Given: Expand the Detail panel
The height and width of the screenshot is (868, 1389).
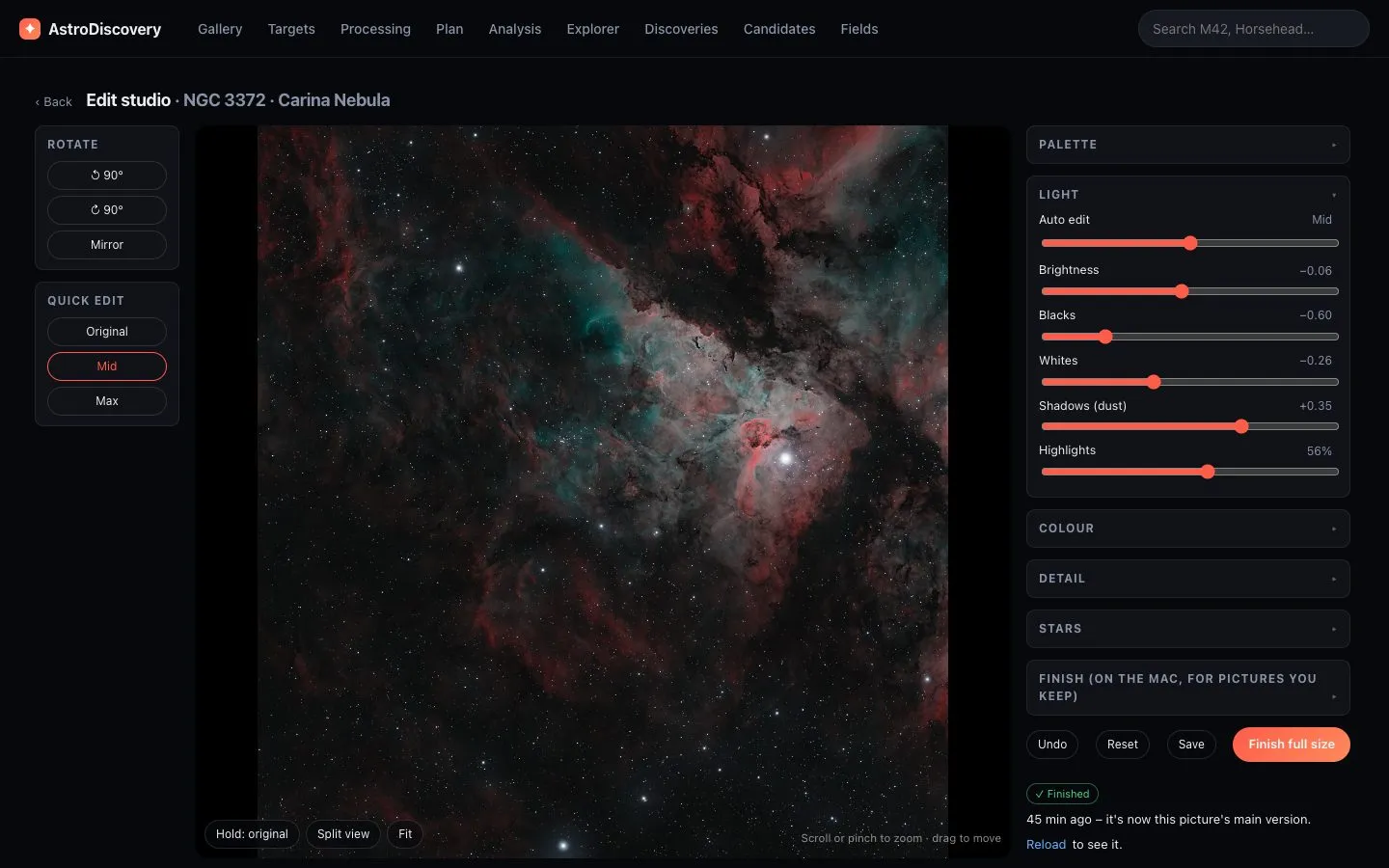Looking at the screenshot, I should (1187, 579).
